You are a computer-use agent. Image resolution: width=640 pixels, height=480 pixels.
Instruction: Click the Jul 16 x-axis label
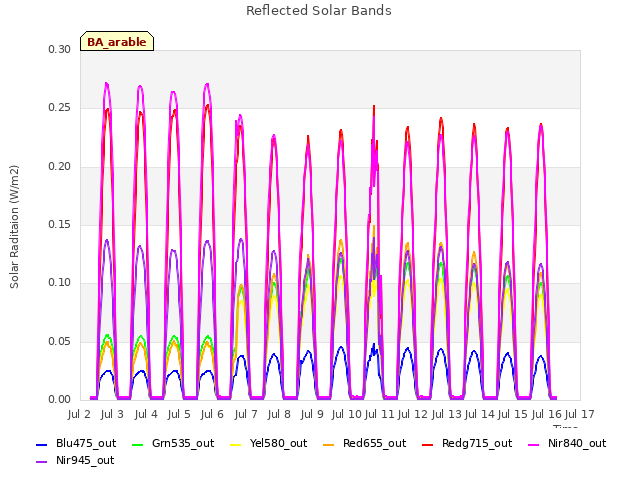pos(547,415)
